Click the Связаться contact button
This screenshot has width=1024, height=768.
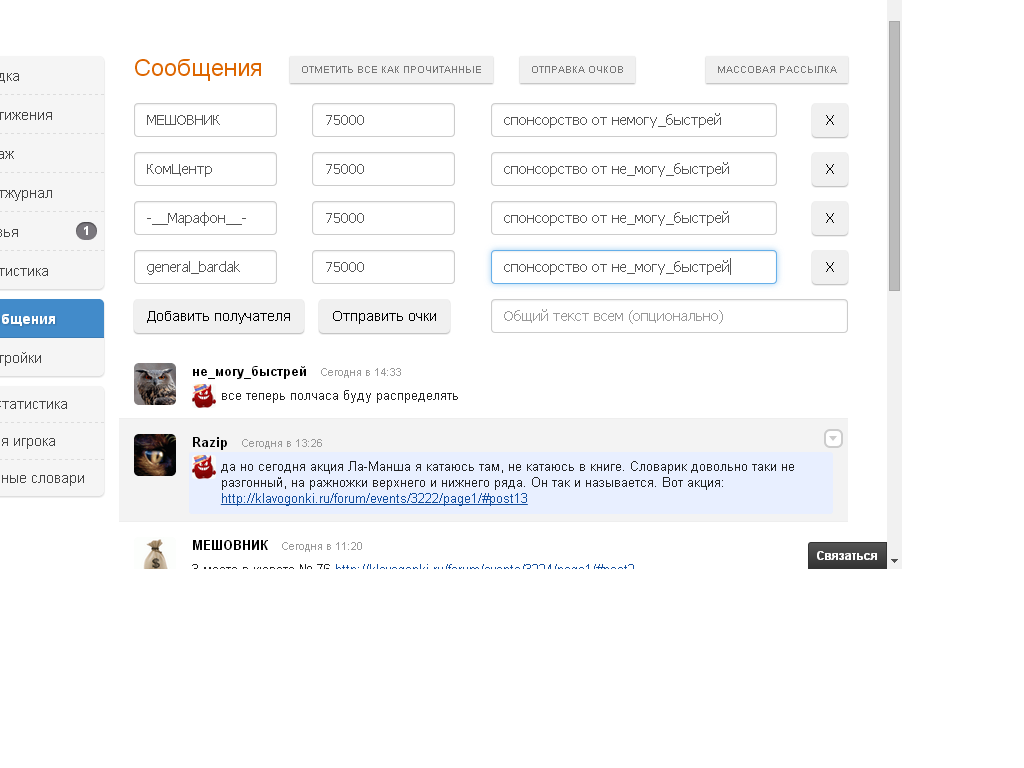[x=847, y=556]
